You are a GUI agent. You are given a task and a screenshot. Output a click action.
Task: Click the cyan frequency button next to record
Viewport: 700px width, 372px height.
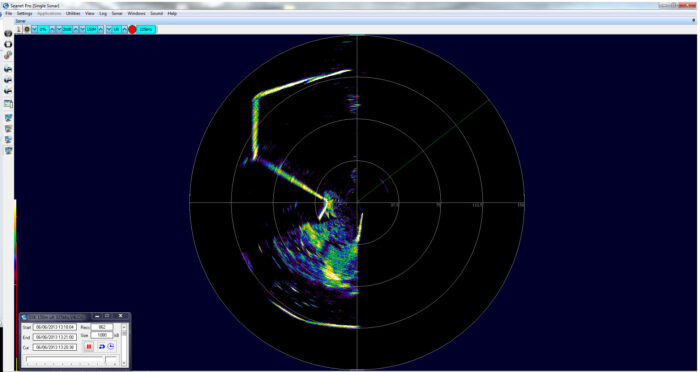tap(146, 29)
